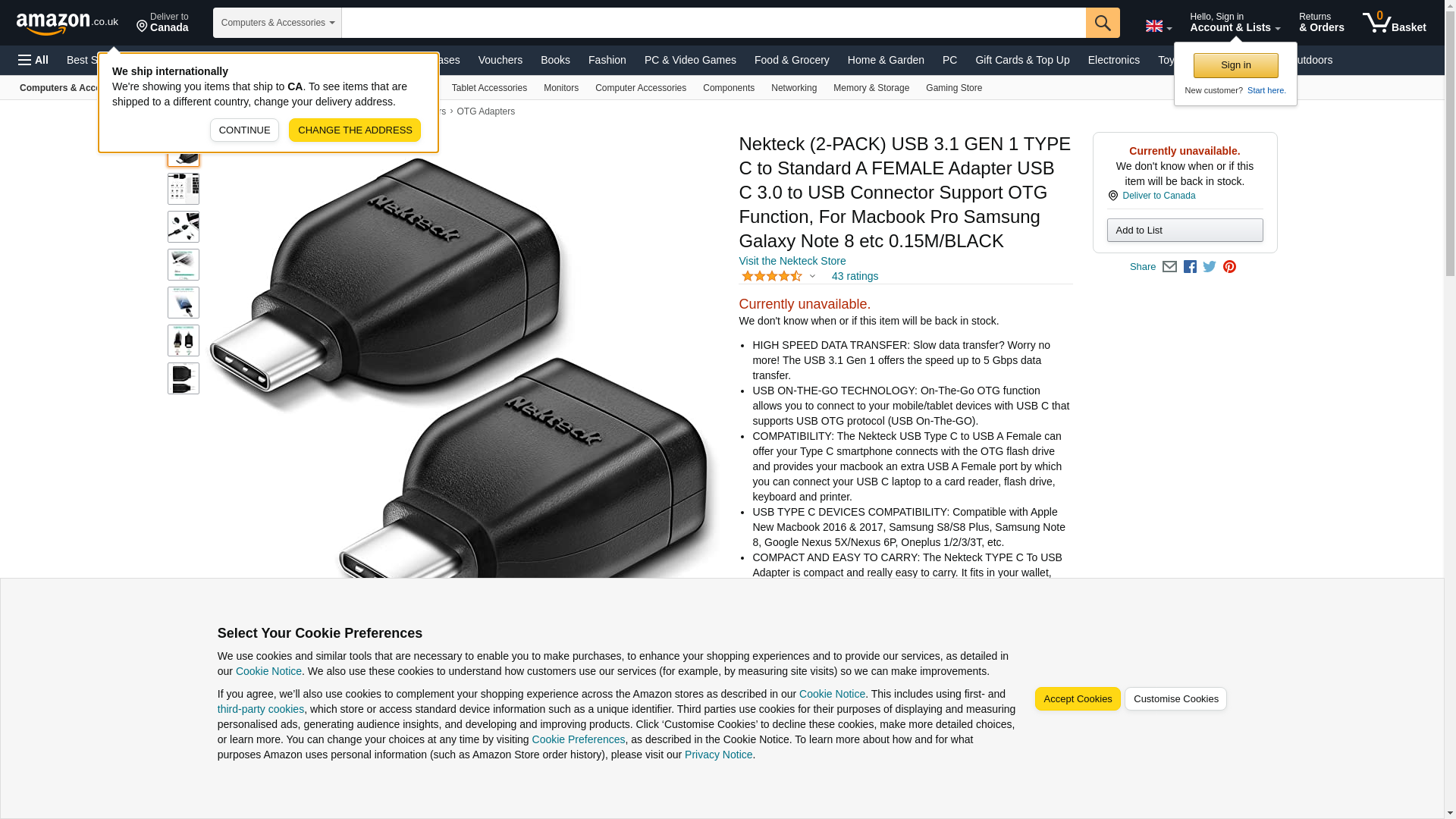Expand the star ratings breakdown arrow
Image resolution: width=1456 pixels, height=819 pixels.
pos(812,277)
